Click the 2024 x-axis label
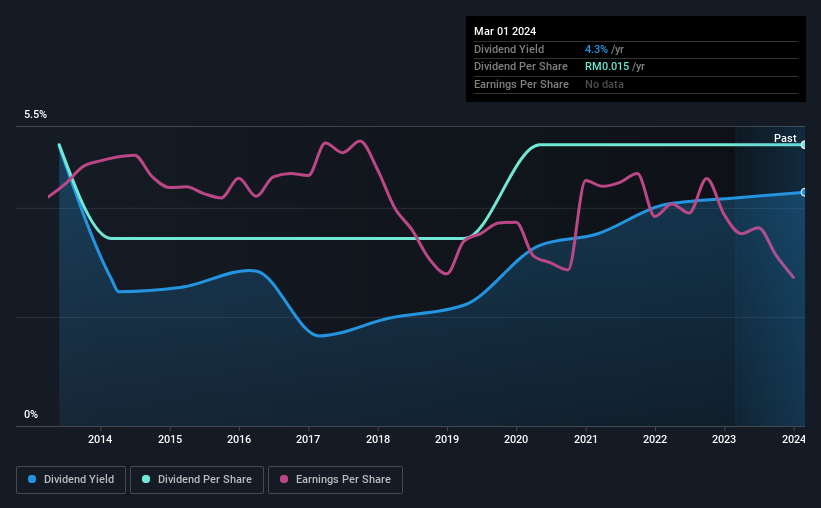This screenshot has height=508, width=821. click(793, 439)
